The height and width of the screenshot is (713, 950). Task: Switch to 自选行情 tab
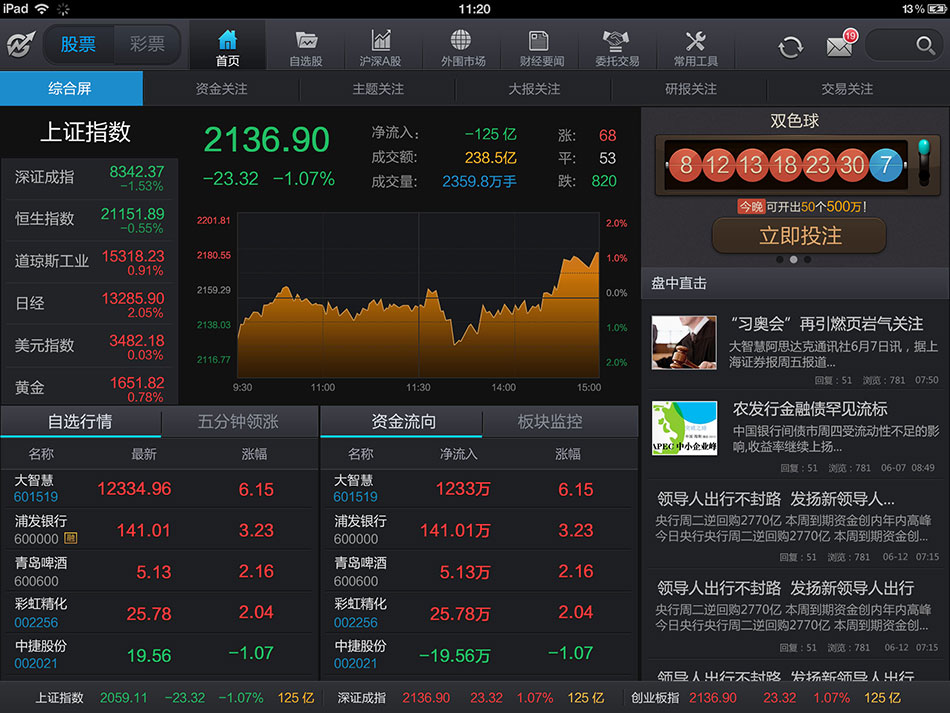[81, 422]
